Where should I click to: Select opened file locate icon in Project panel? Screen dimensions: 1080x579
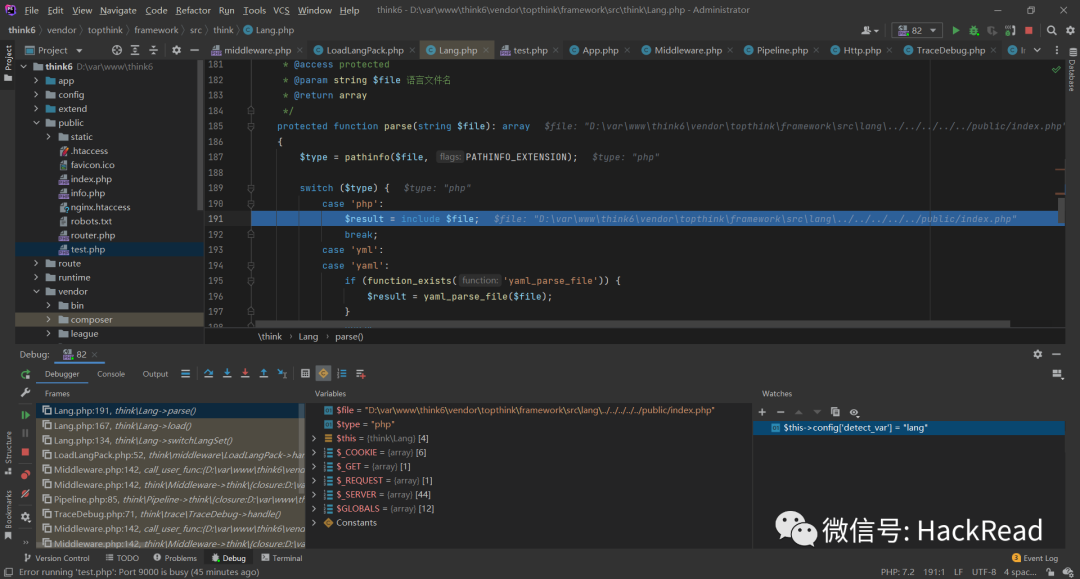point(117,50)
